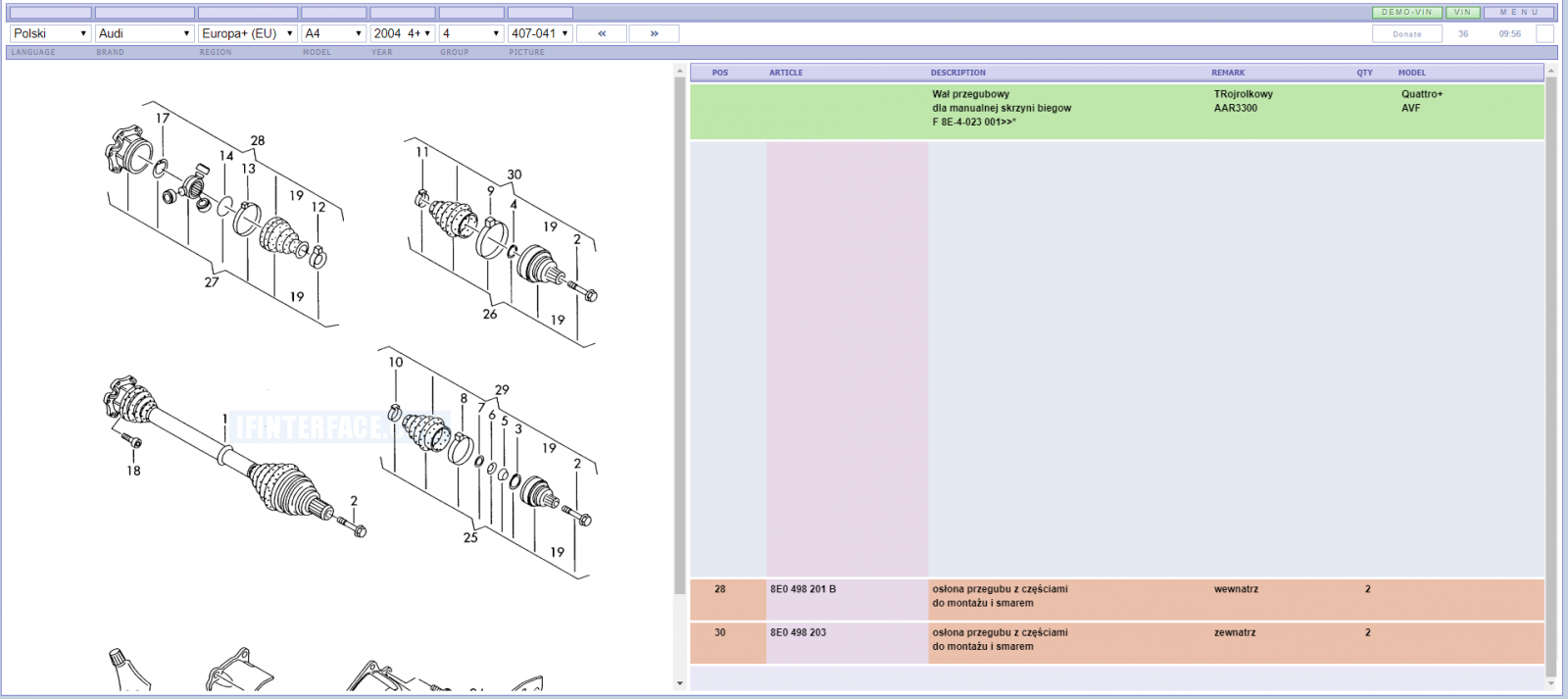Screen dimensions: 1568x699
Task: Click the scroll-down arrow under the diagram
Action: [x=680, y=683]
